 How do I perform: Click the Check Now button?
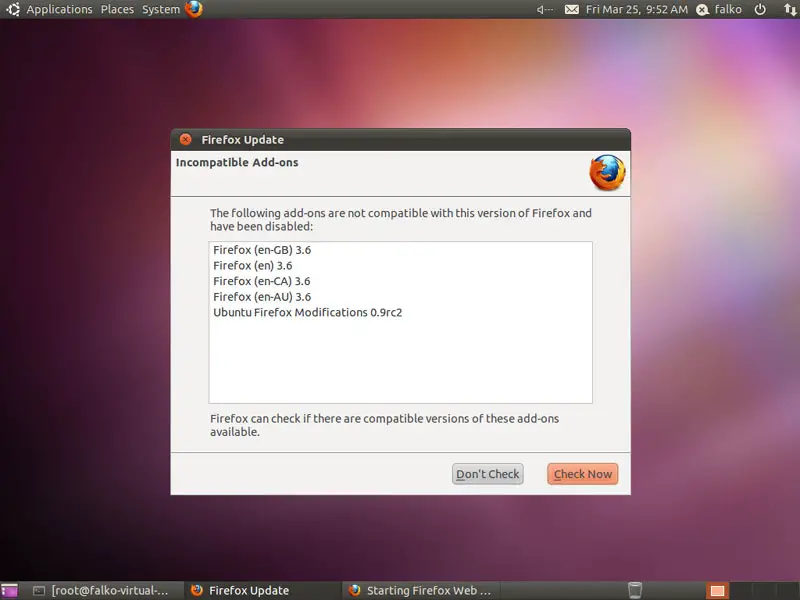pos(582,474)
